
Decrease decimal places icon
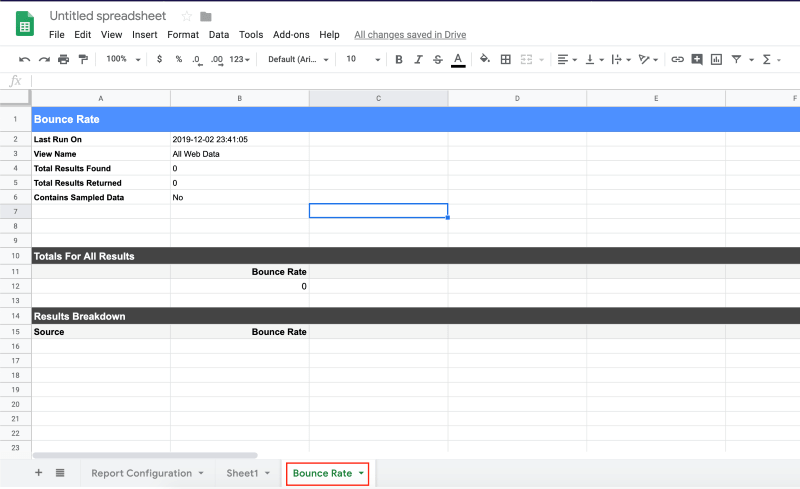coord(197,60)
